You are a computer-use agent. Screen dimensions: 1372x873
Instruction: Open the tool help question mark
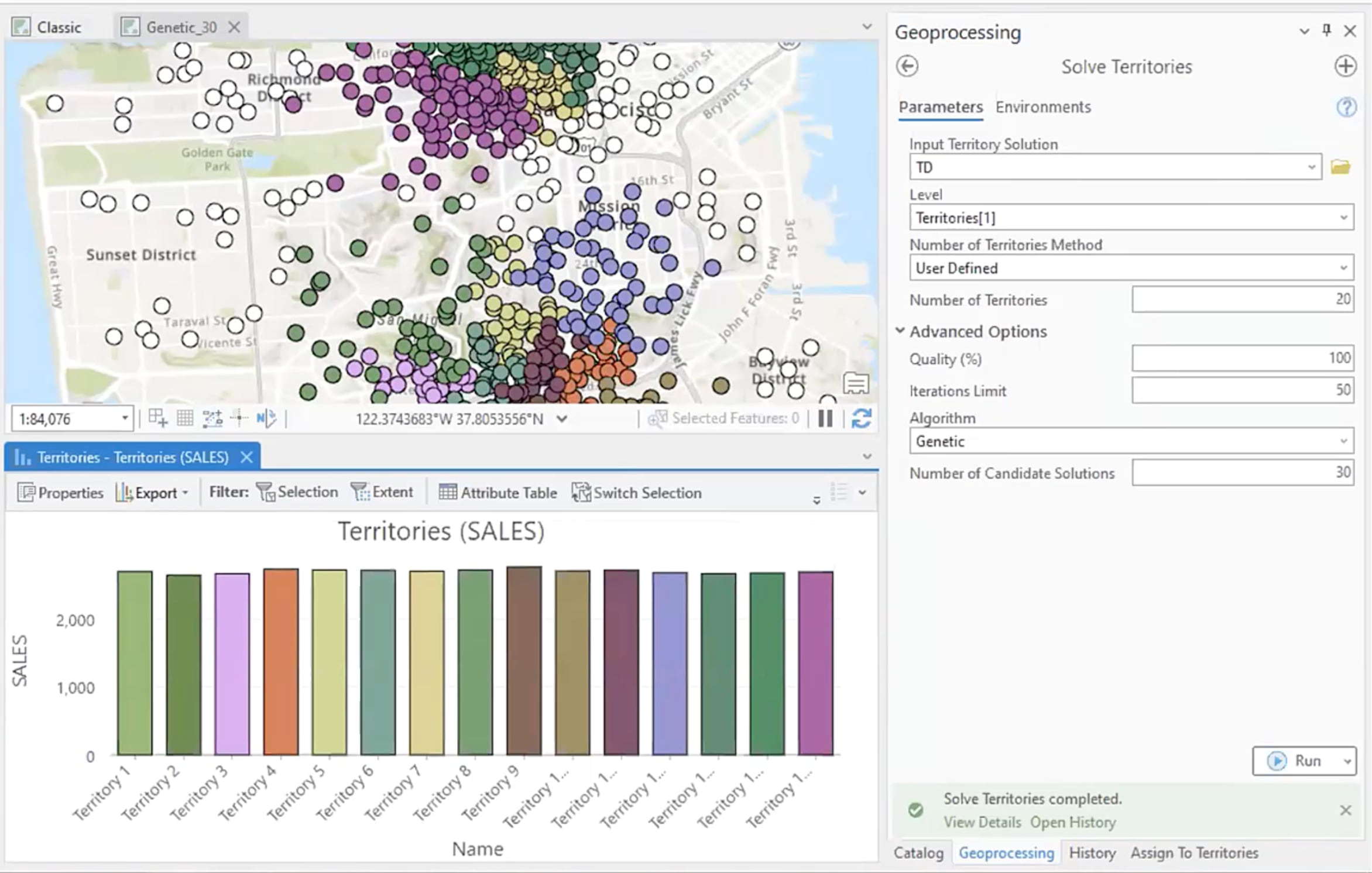[x=1346, y=107]
